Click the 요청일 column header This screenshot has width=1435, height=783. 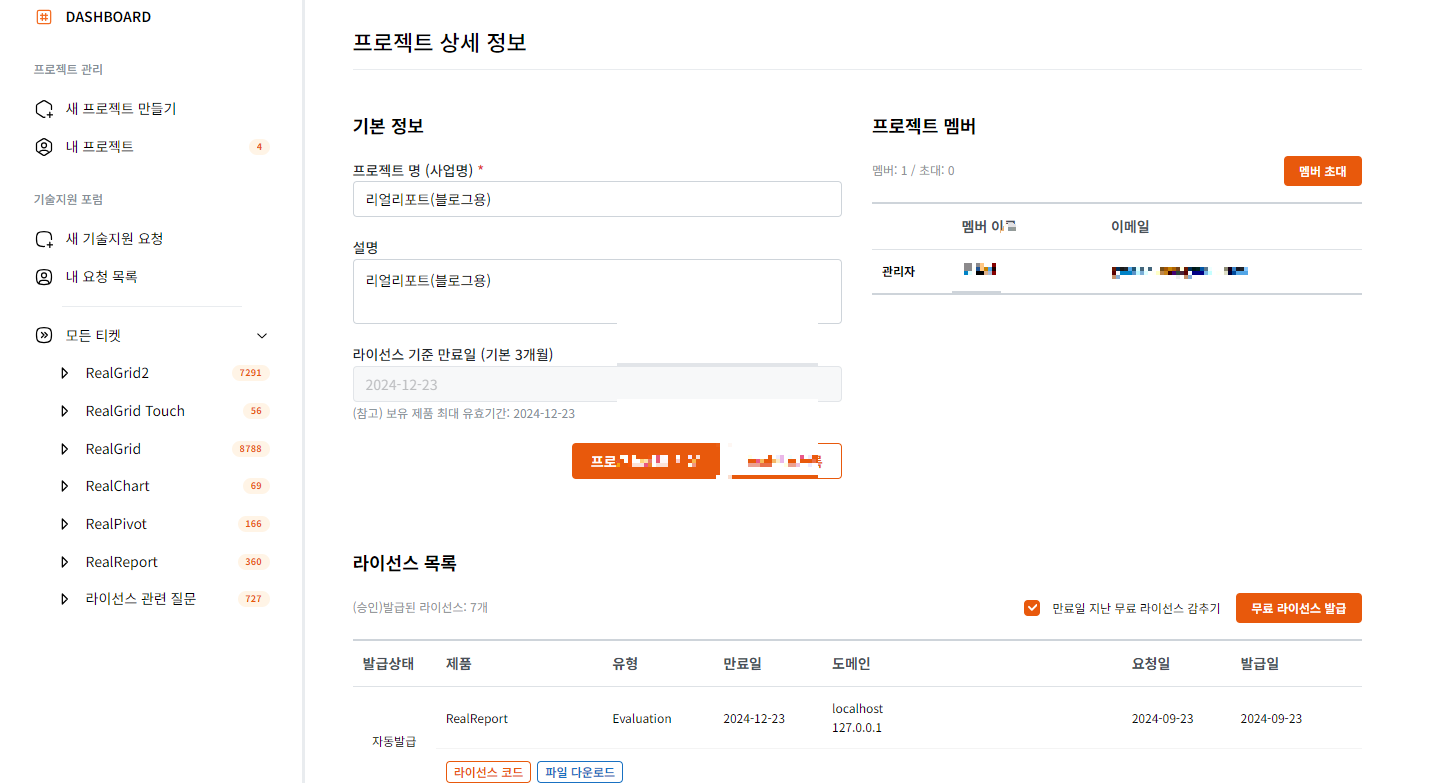point(1151,663)
